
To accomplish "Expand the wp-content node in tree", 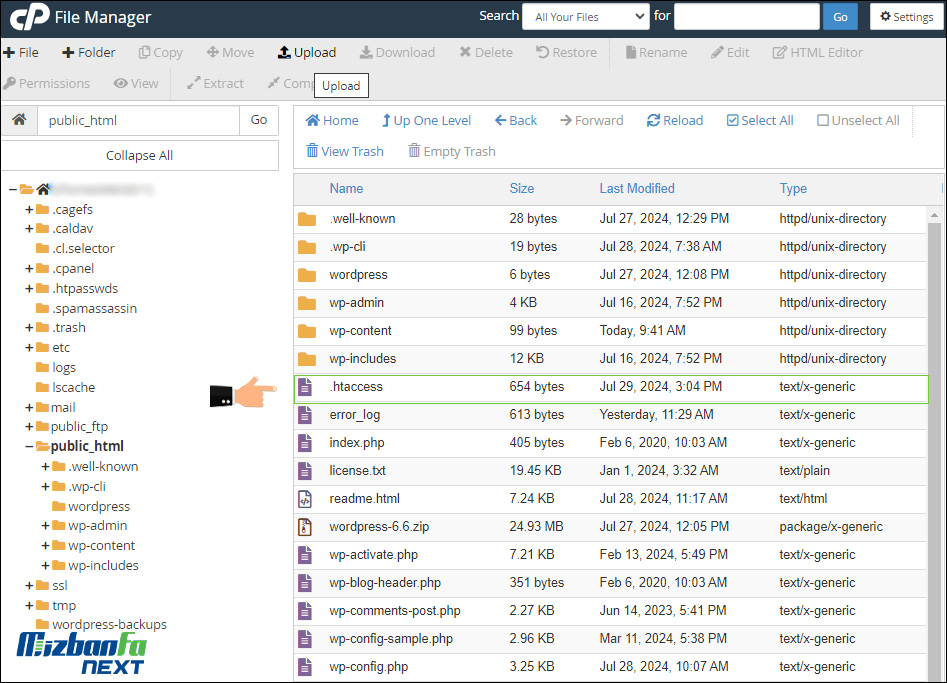I will pyautogui.click(x=46, y=545).
